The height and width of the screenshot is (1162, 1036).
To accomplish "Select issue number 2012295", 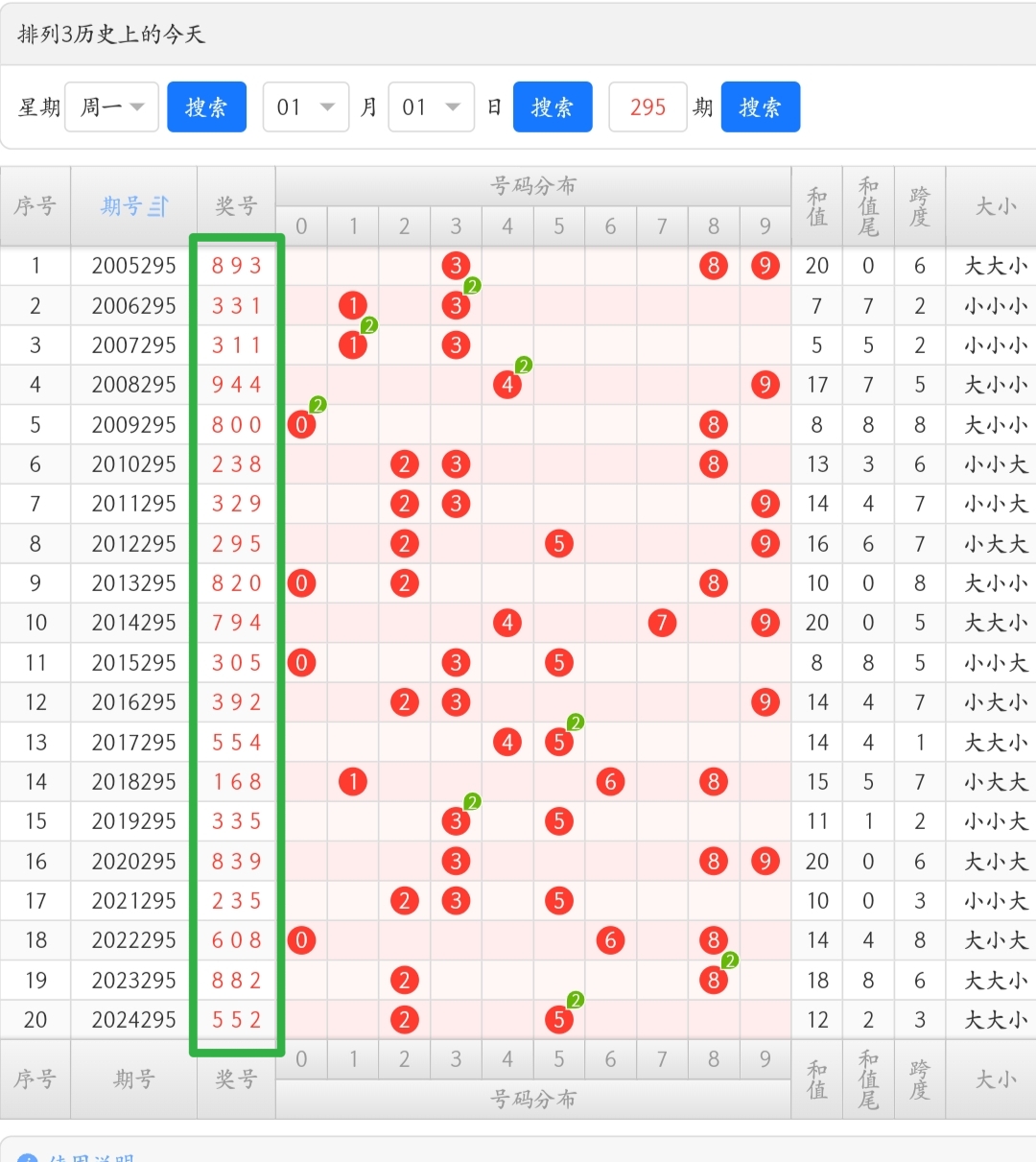I will tap(134, 544).
